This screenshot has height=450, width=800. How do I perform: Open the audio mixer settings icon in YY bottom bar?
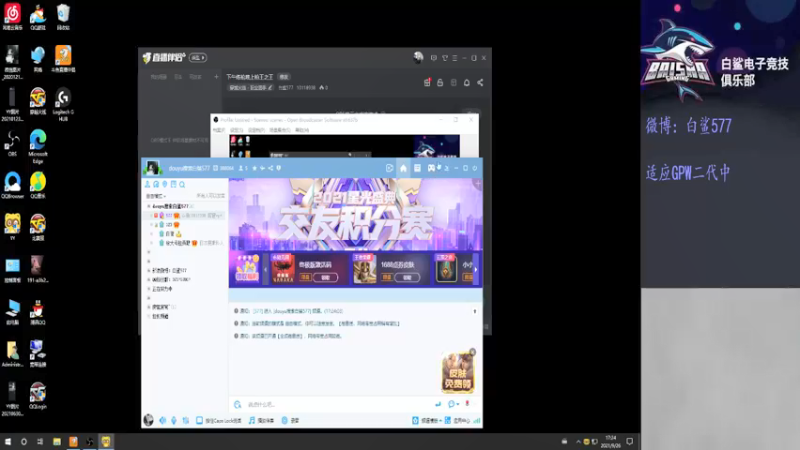[186, 420]
